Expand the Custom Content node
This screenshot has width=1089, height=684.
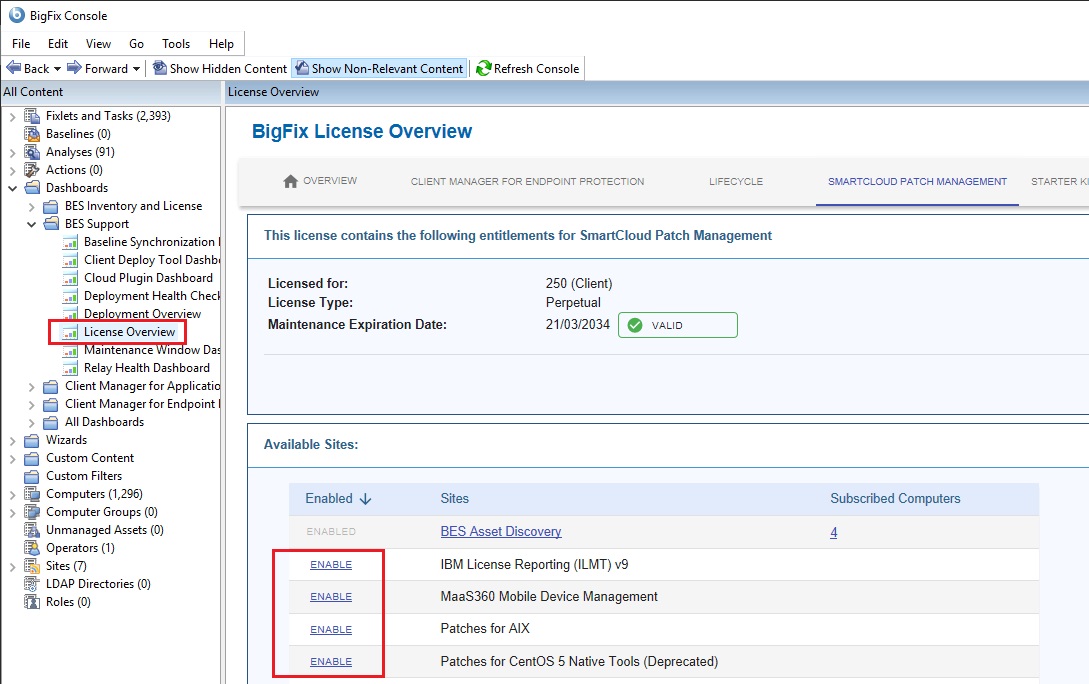tap(13, 458)
